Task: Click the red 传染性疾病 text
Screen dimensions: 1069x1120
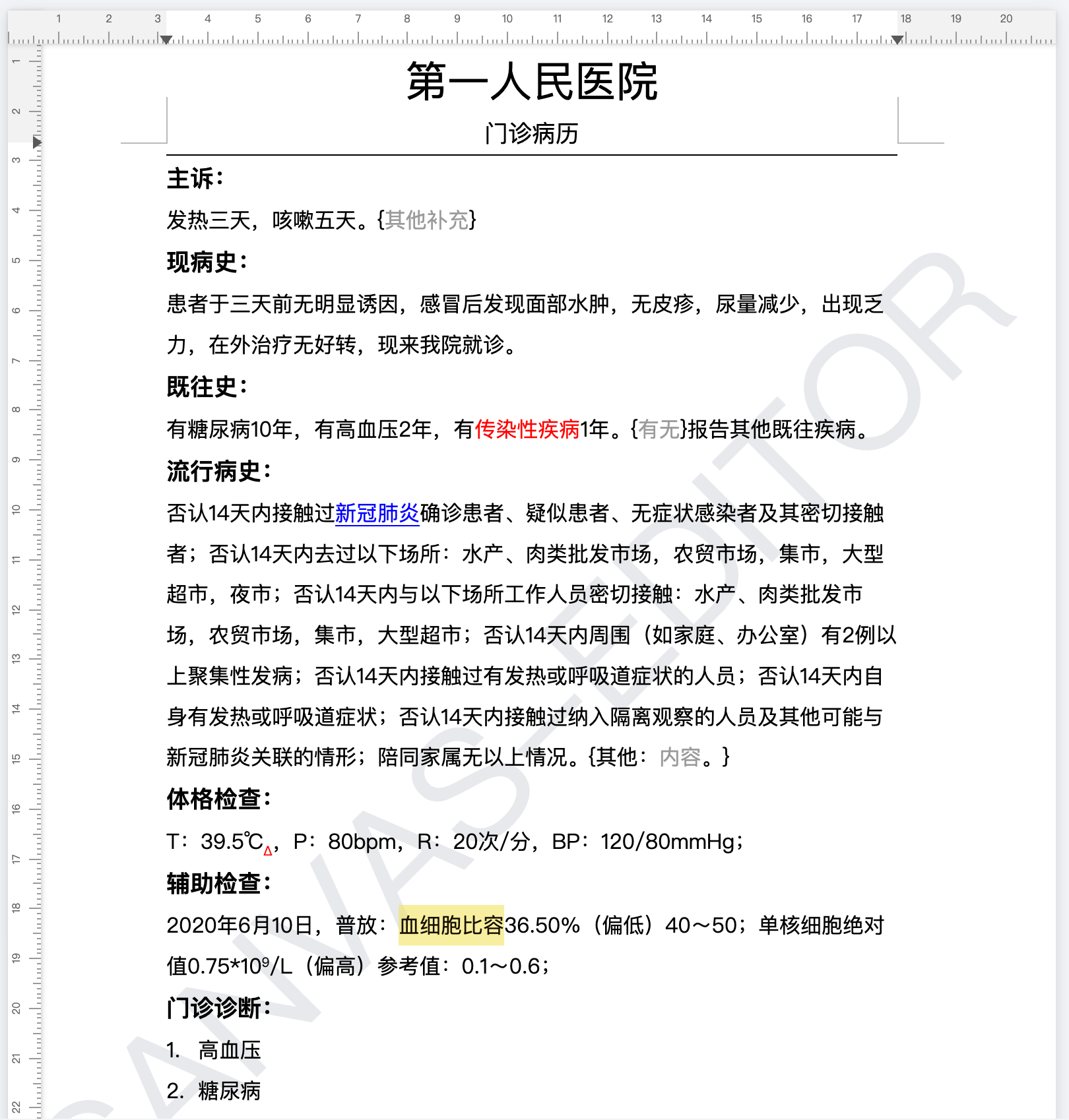Action: 527,429
